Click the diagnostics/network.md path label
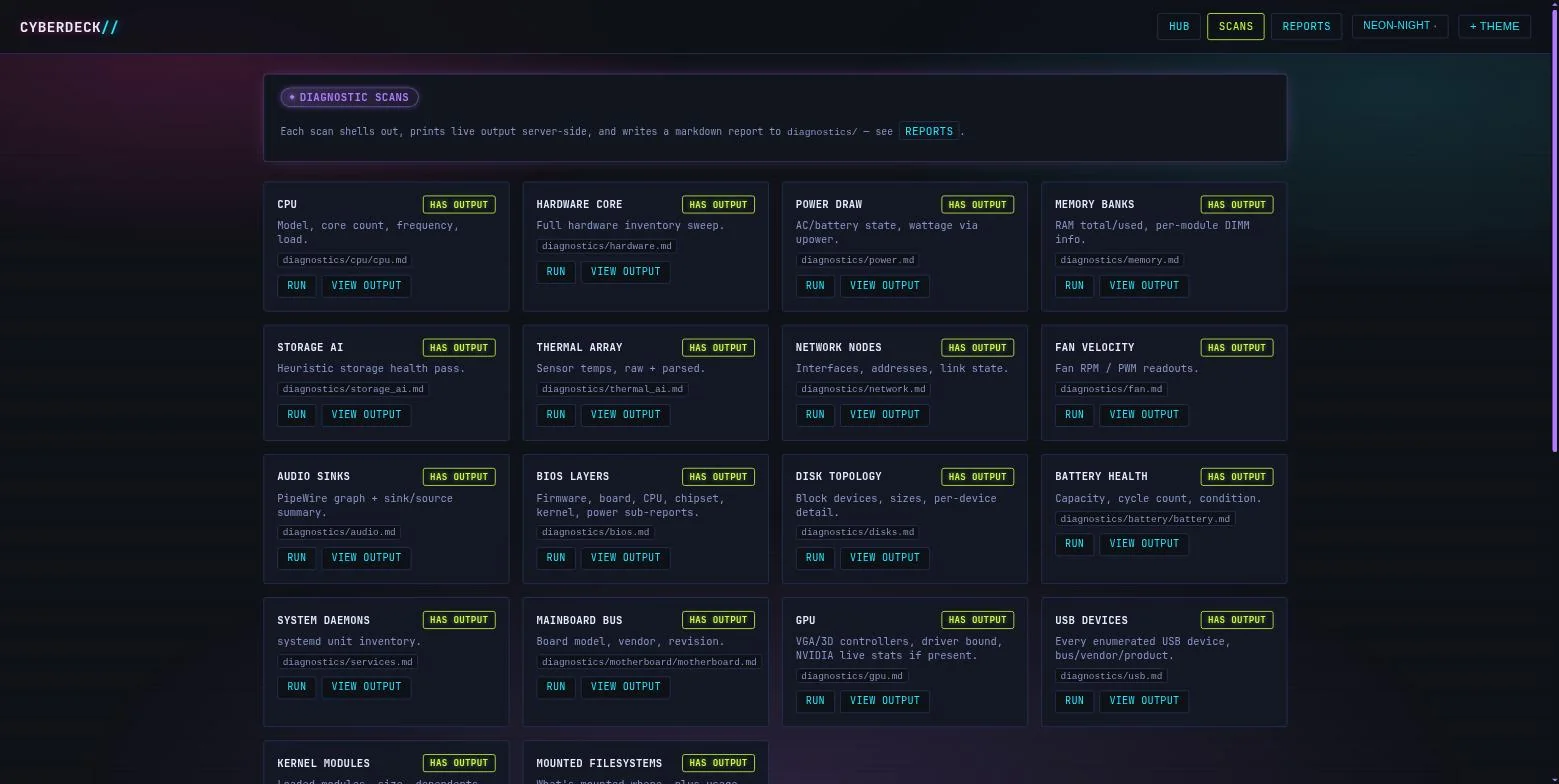Screen dimensions: 1559x784 coord(863,389)
